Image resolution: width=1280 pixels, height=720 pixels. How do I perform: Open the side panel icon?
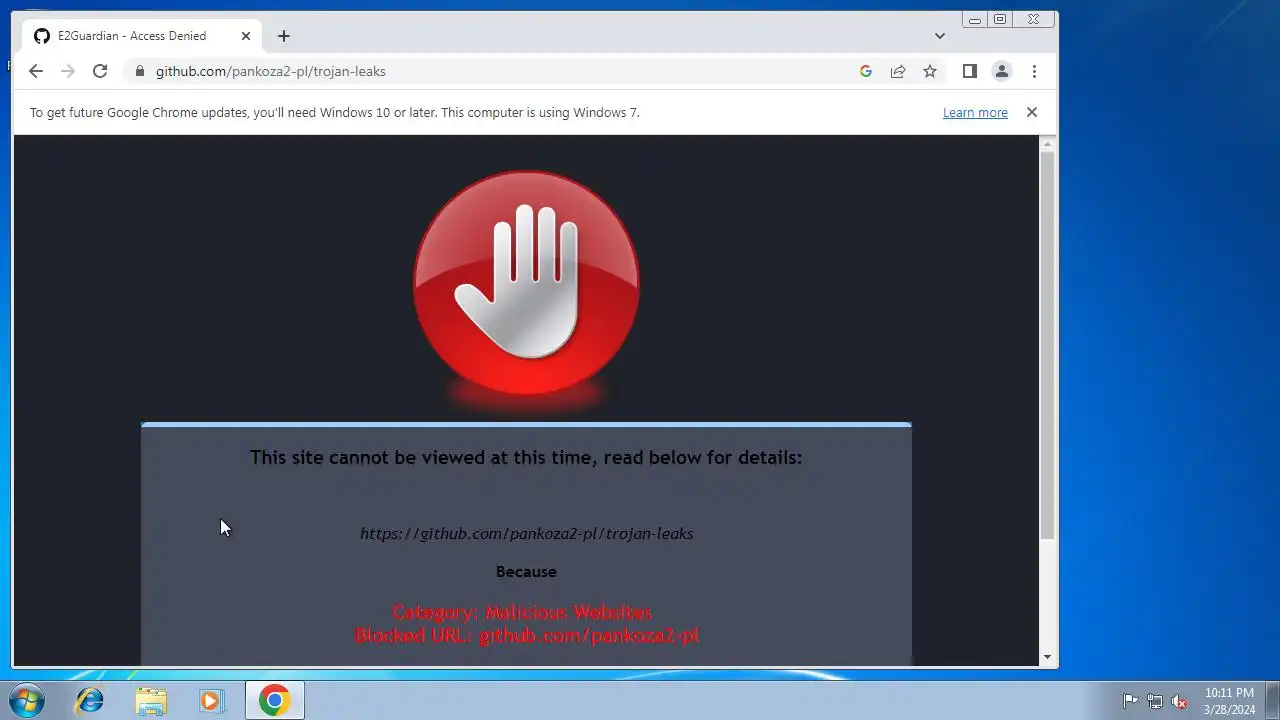[x=969, y=71]
